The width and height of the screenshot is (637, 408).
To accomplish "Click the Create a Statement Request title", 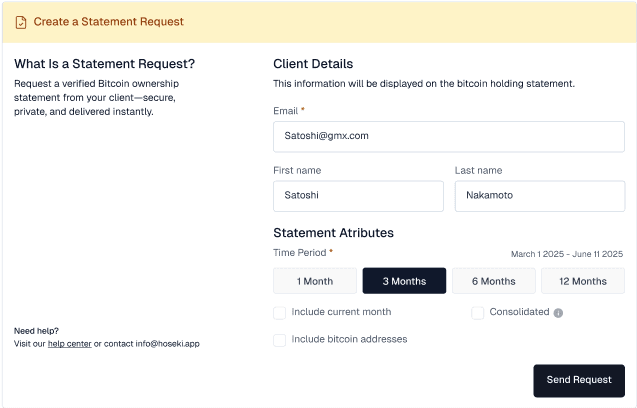I will [108, 21].
